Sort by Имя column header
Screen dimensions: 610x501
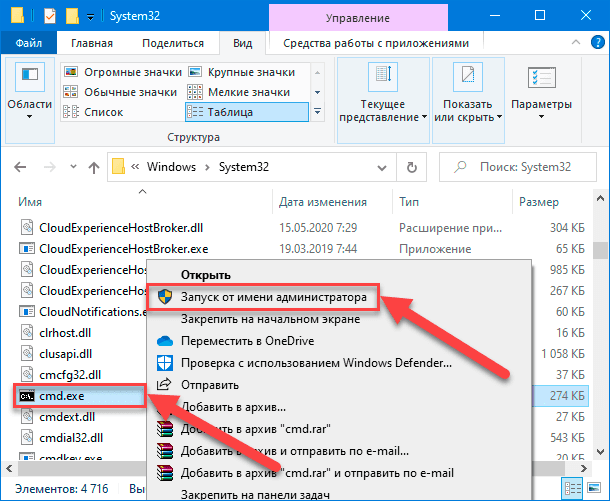pyautogui.click(x=144, y=202)
